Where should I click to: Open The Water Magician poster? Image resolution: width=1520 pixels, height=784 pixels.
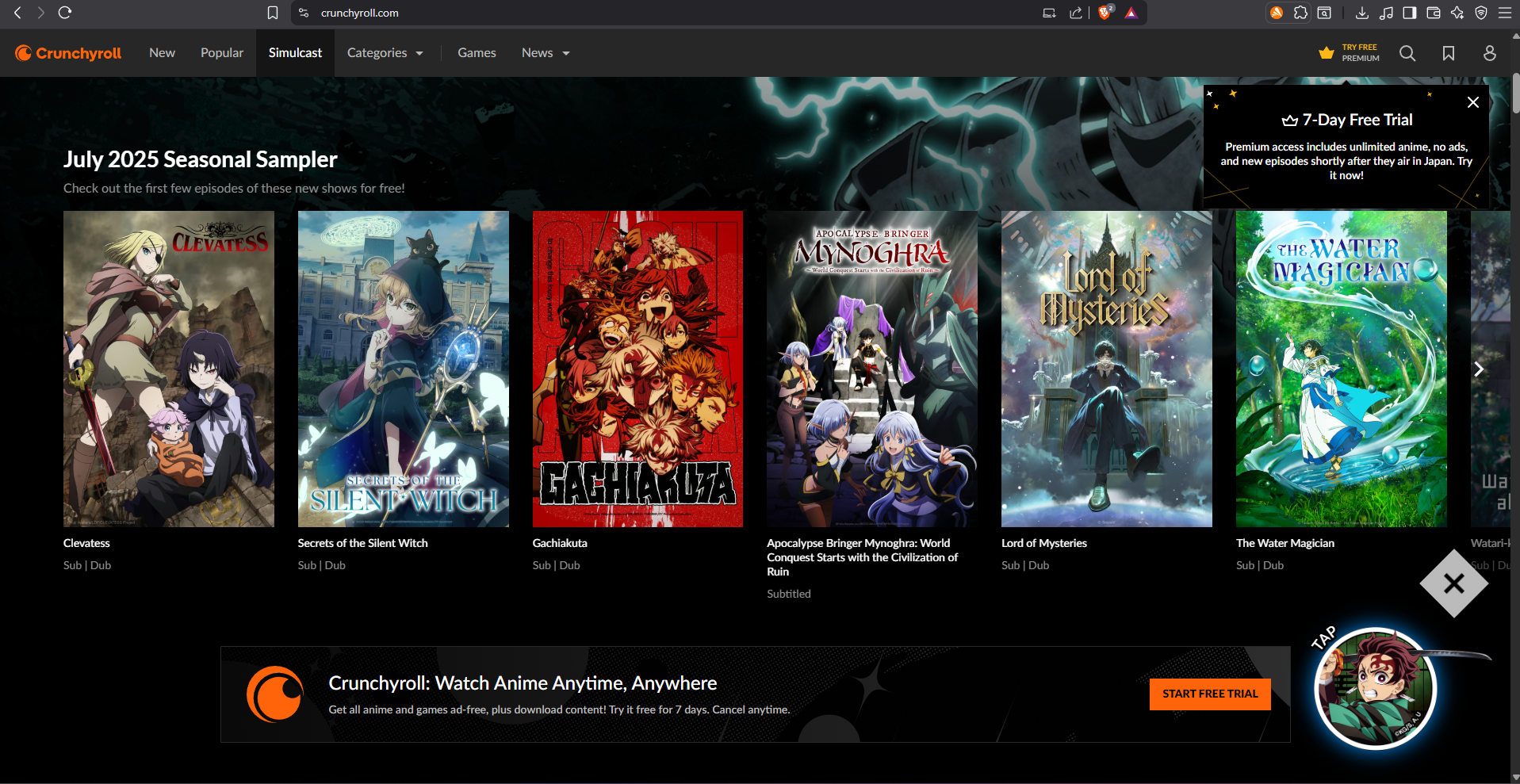coord(1342,369)
